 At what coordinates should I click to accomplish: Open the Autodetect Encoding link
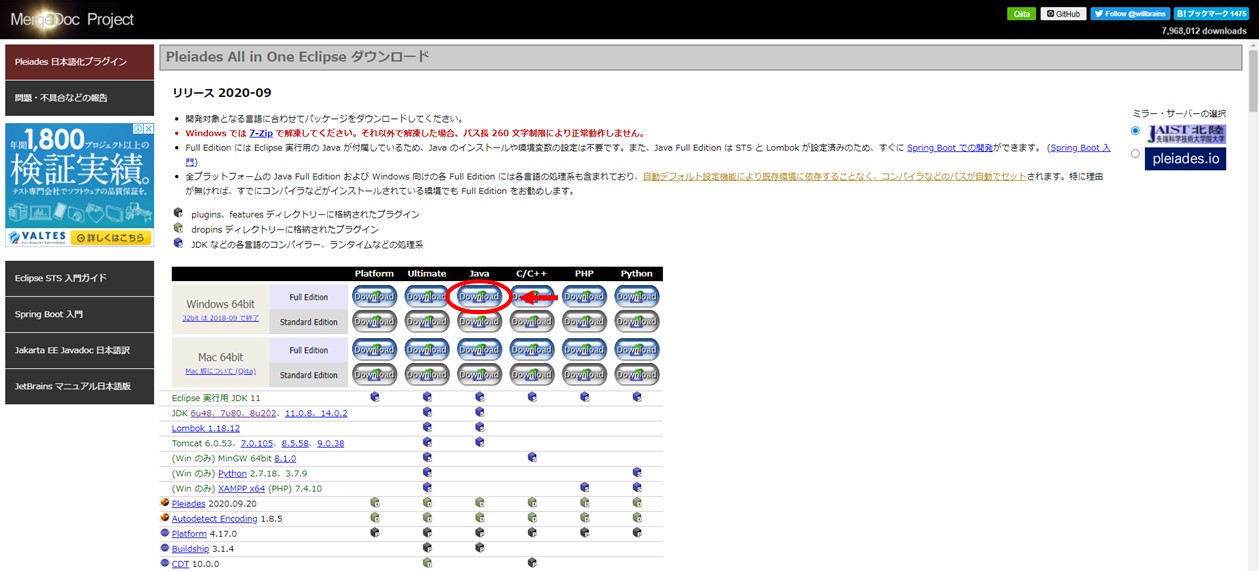point(214,519)
